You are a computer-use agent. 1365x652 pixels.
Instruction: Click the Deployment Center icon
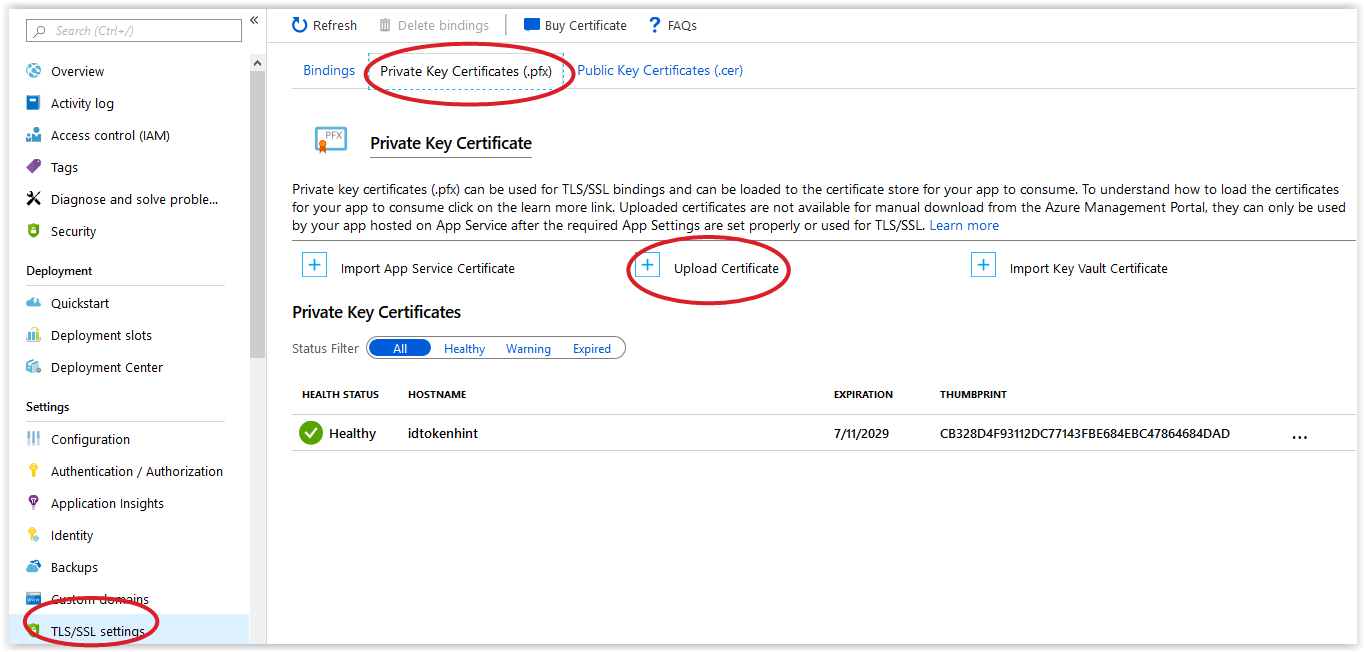click(34, 367)
